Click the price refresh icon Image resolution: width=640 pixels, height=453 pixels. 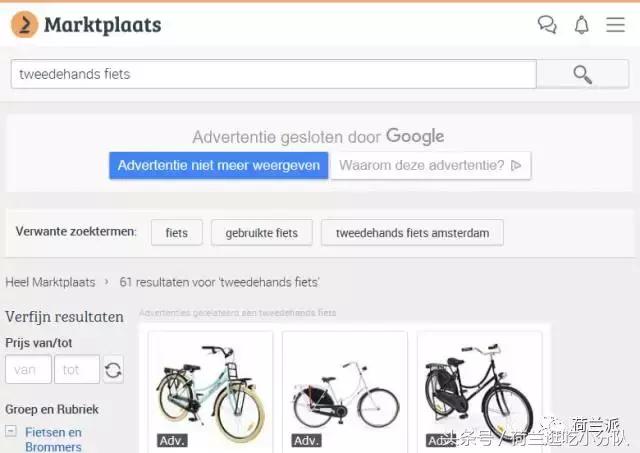point(113,370)
